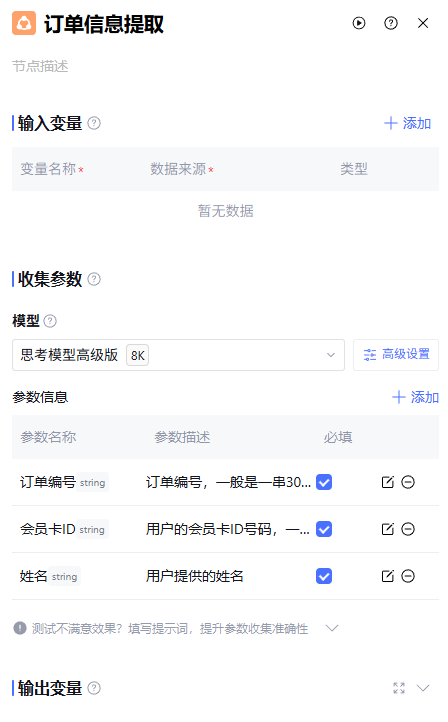
Task: Edit the 订单编号 parameter
Action: click(388, 482)
